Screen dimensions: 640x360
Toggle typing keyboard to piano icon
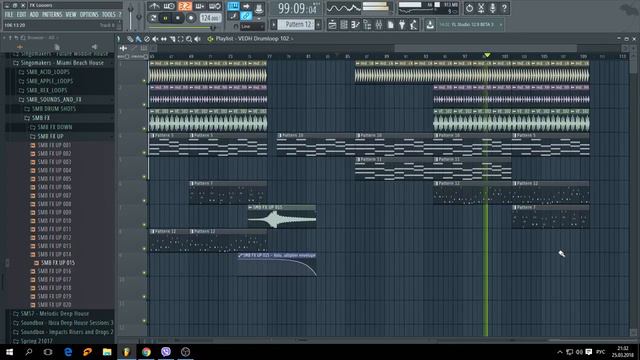(x=233, y=6)
